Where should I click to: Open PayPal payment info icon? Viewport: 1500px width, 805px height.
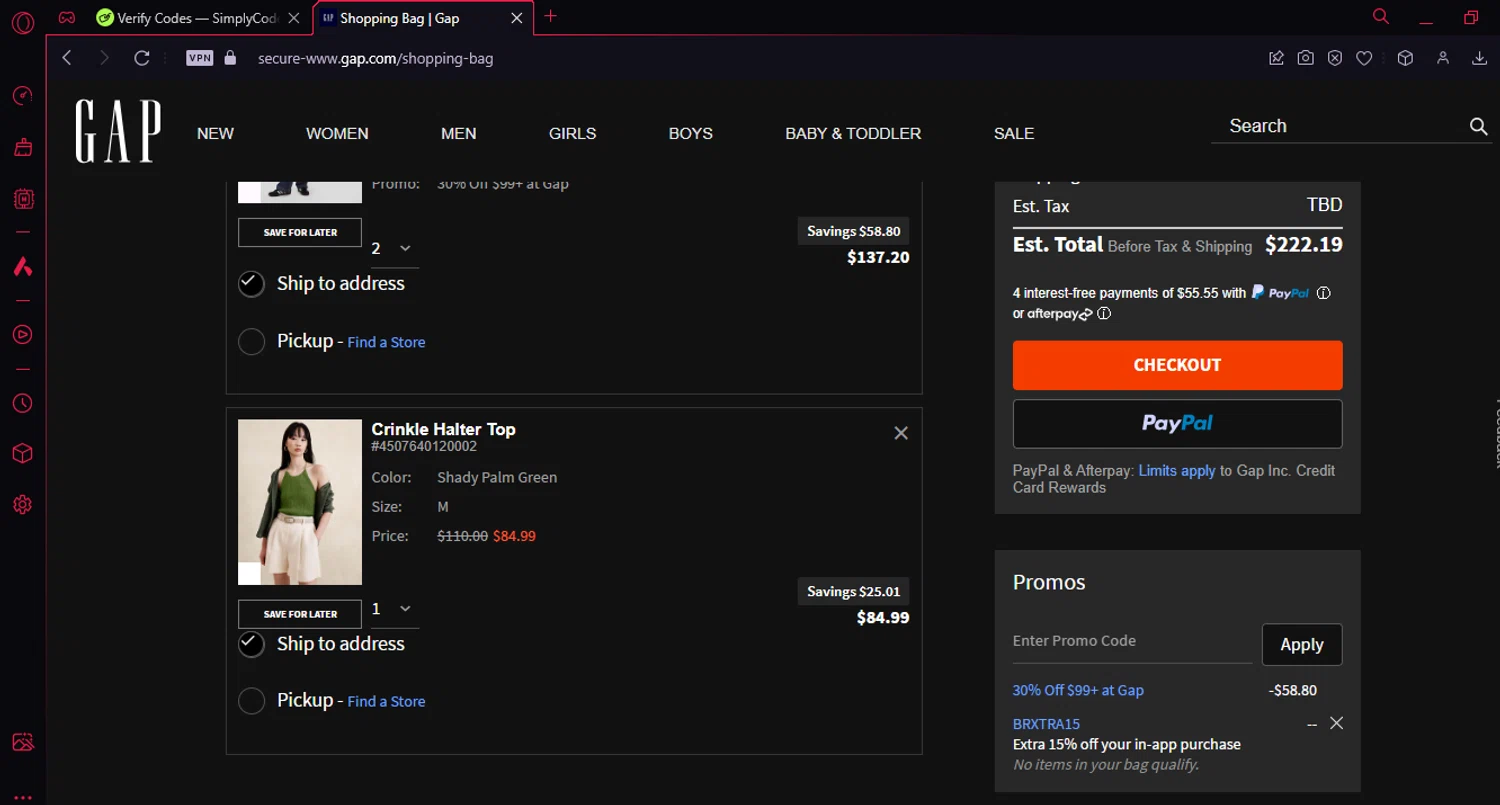(1324, 293)
